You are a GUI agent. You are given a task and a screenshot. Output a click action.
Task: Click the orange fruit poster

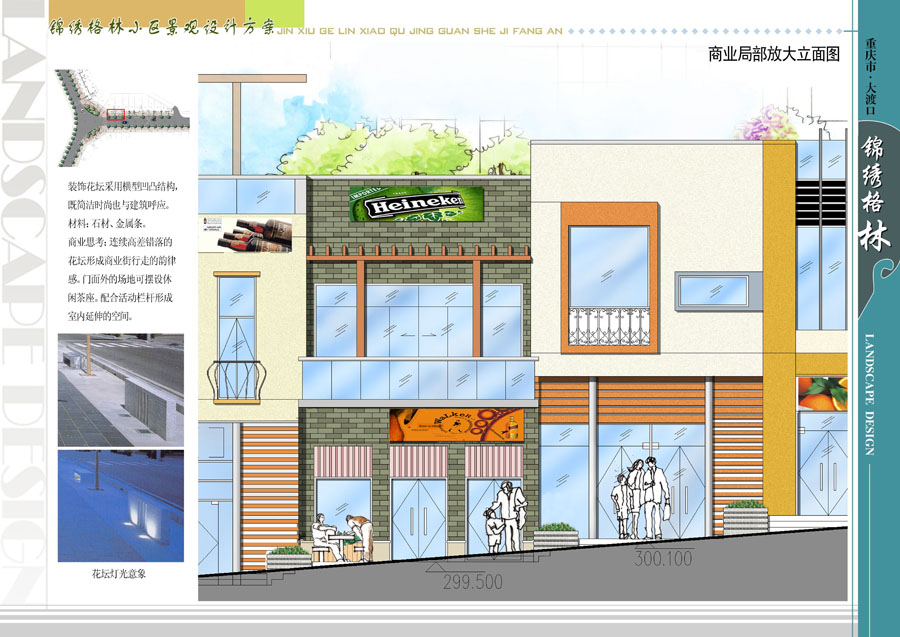(822, 394)
